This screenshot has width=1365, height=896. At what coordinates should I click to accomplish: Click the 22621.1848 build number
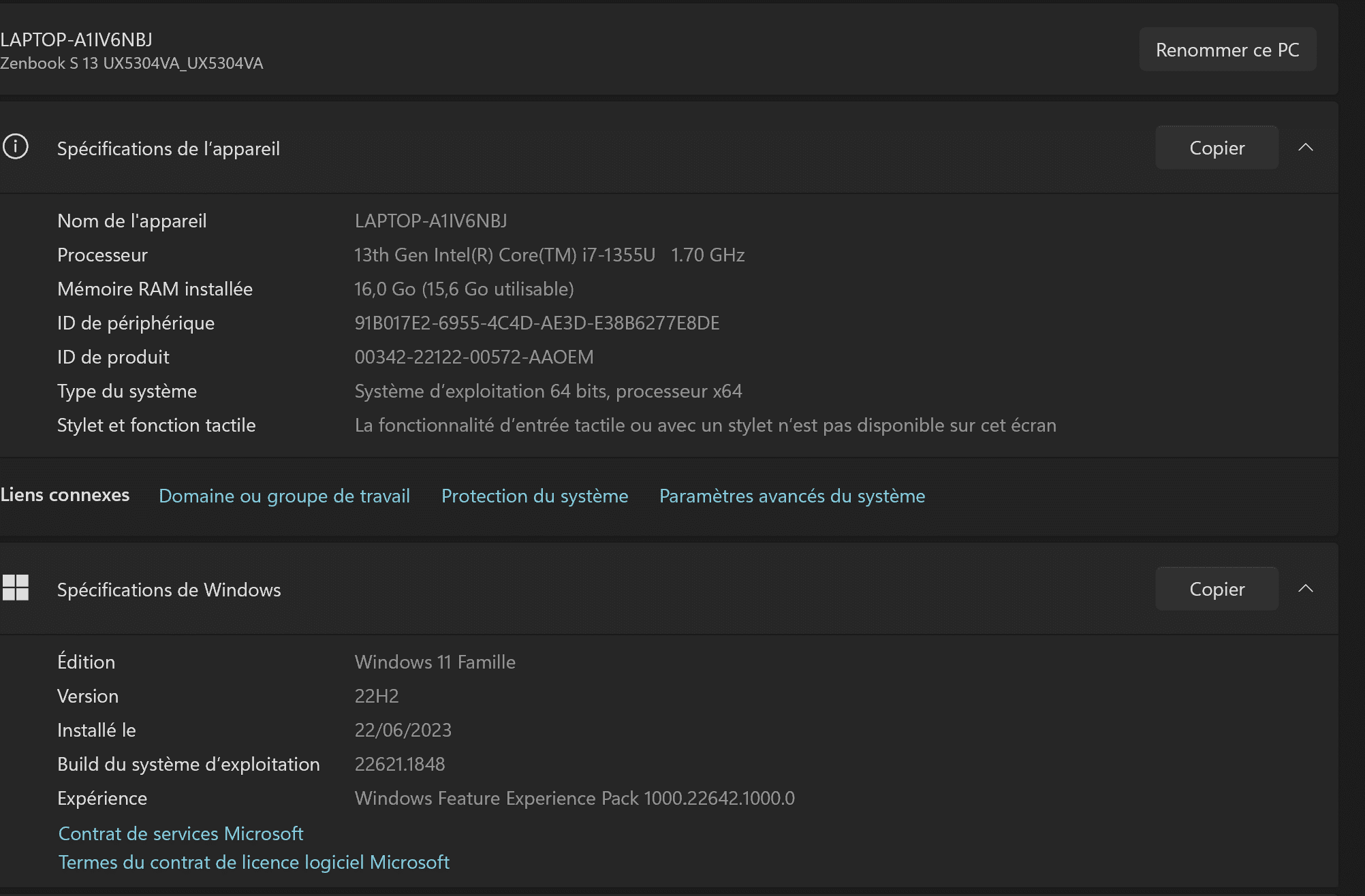point(399,764)
